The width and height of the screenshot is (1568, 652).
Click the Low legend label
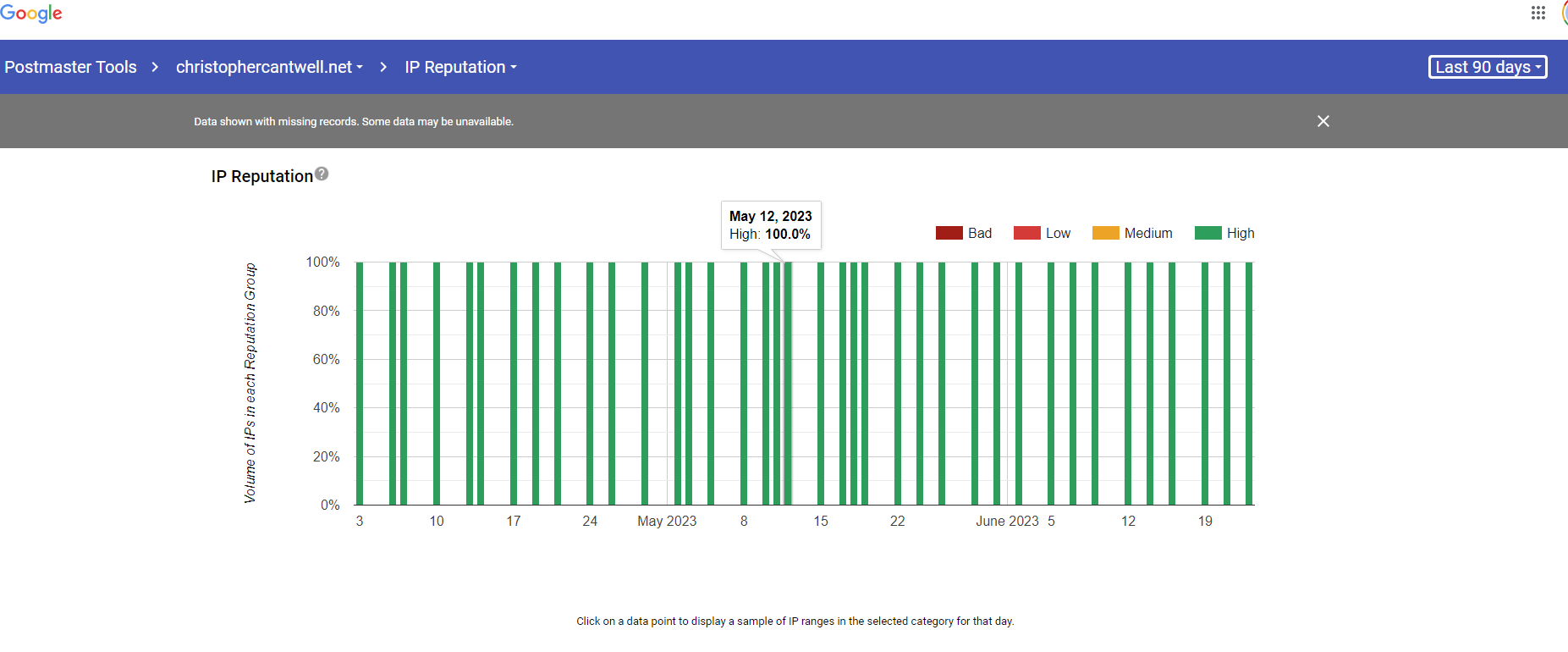click(x=1058, y=233)
